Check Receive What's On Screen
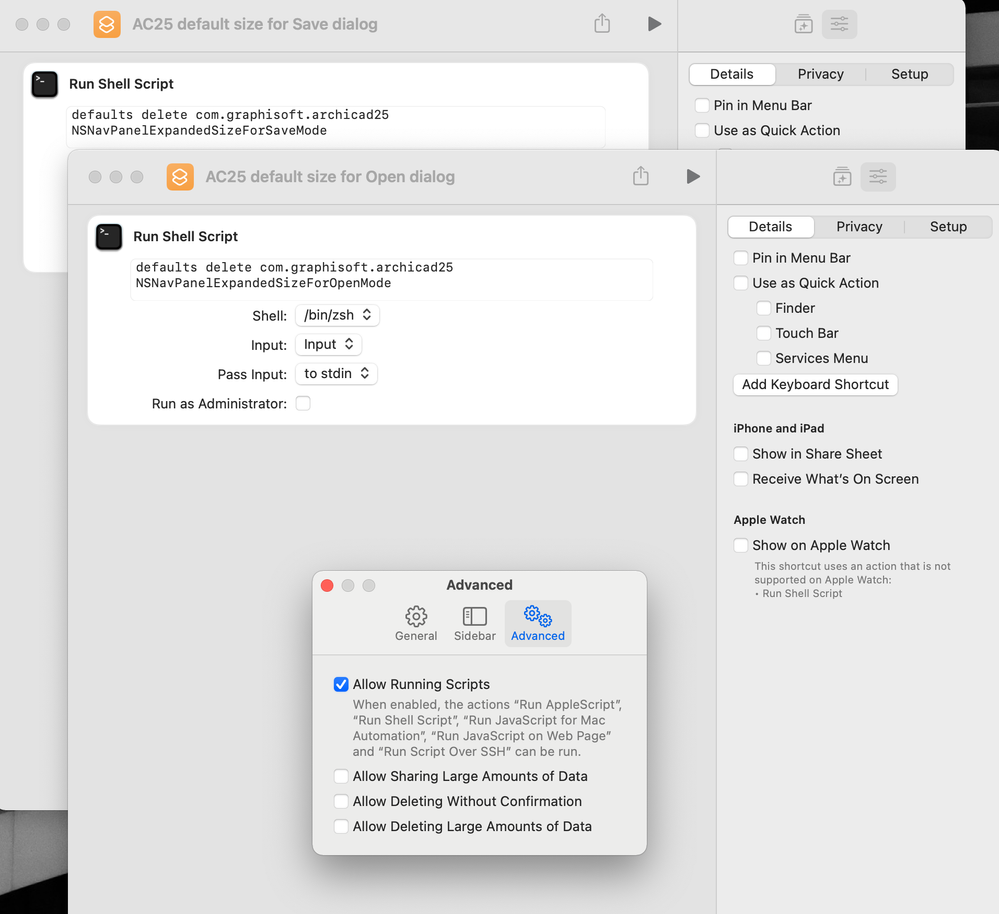The width and height of the screenshot is (999, 914). (740, 479)
